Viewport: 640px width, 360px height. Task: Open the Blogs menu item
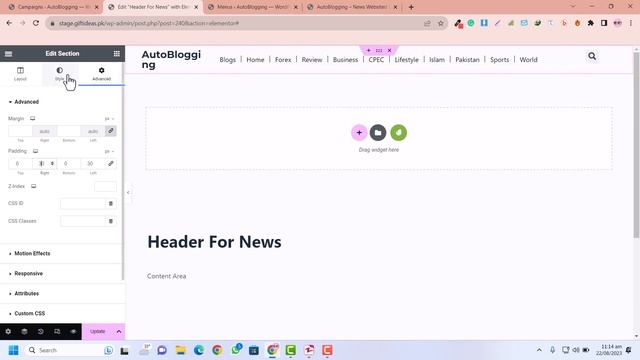227,60
